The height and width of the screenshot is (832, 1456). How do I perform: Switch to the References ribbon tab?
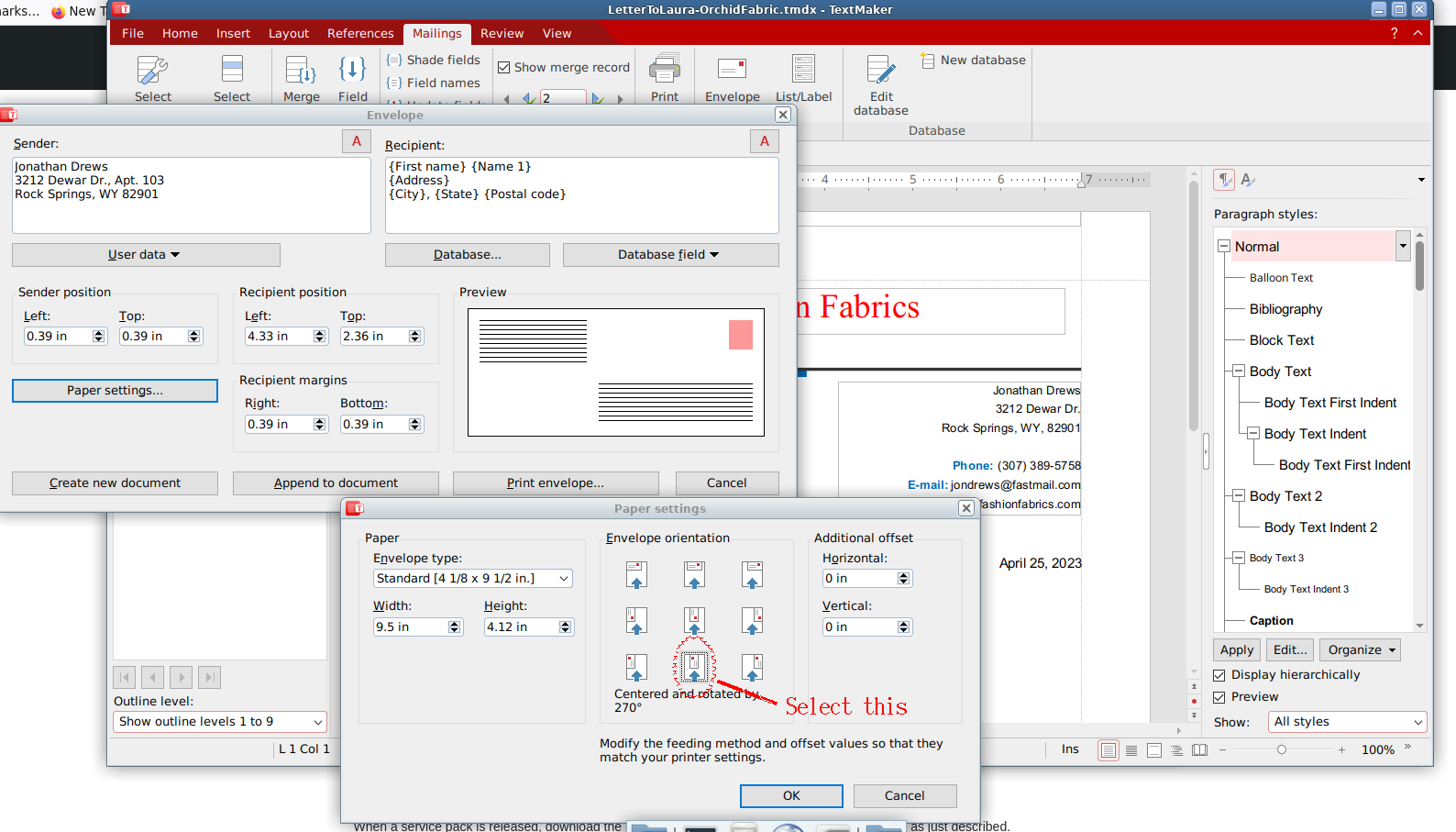pos(359,34)
